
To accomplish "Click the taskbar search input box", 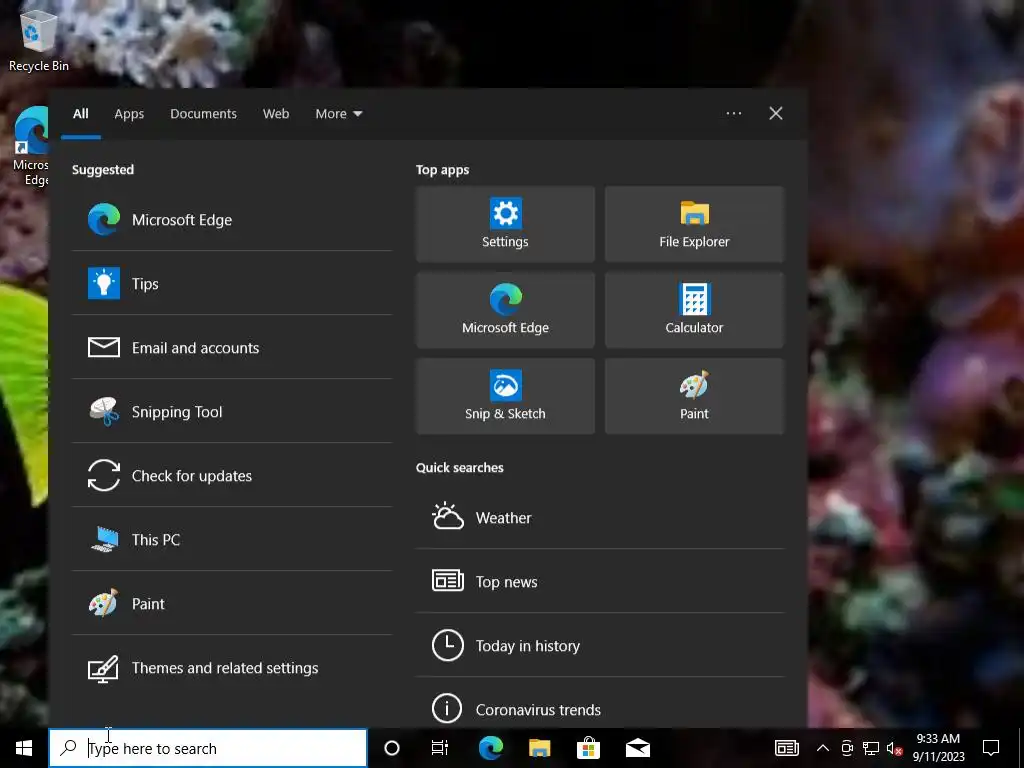I will tap(208, 748).
